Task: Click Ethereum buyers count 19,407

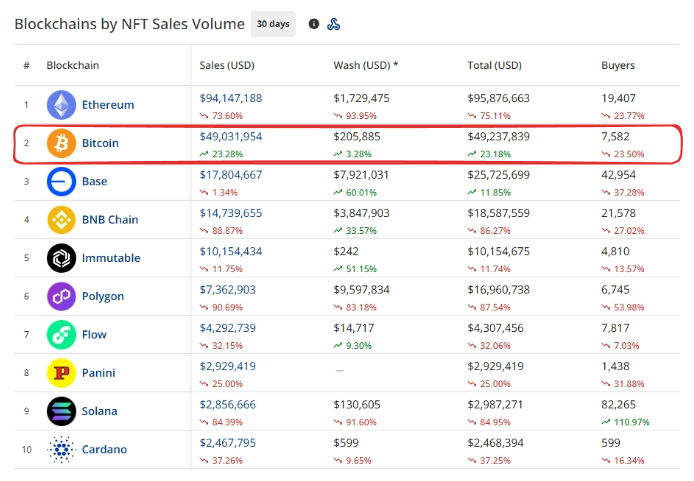Action: [x=618, y=98]
